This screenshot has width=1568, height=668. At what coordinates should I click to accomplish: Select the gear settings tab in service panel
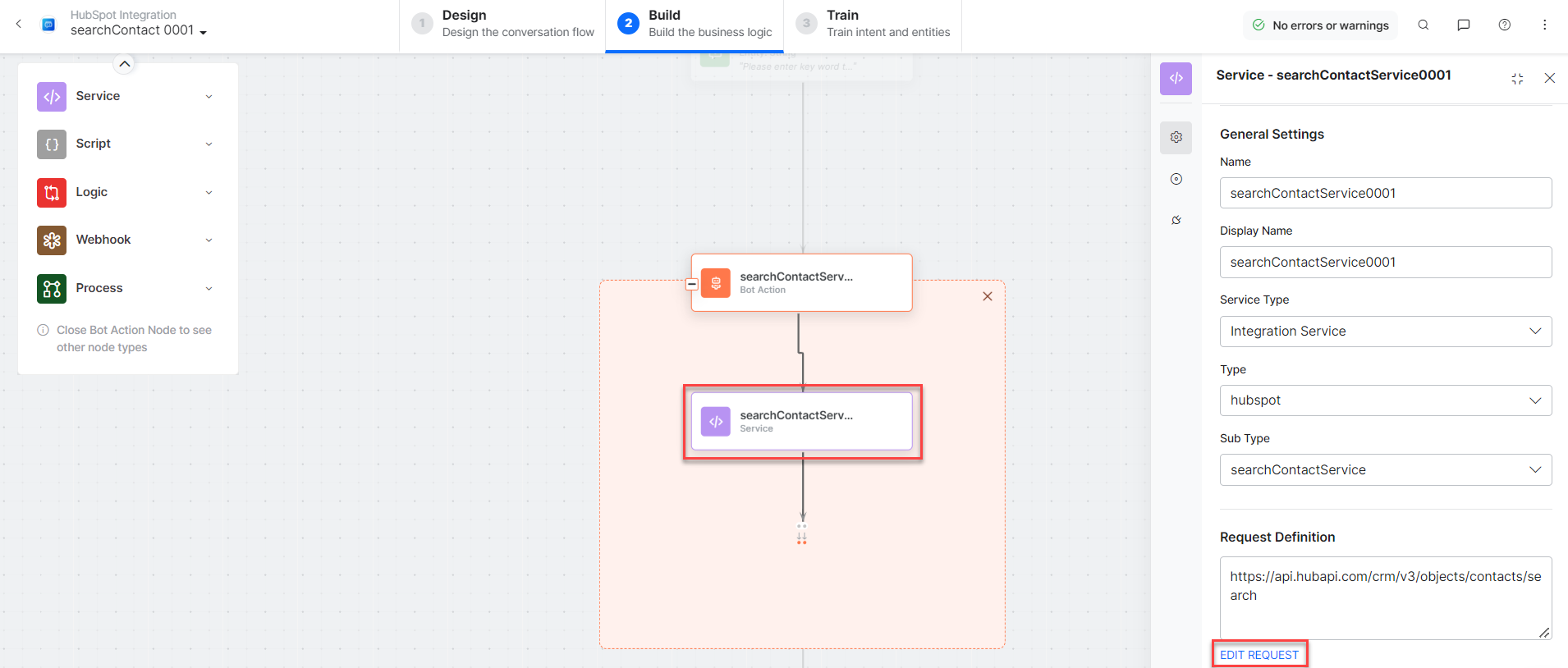click(1176, 137)
